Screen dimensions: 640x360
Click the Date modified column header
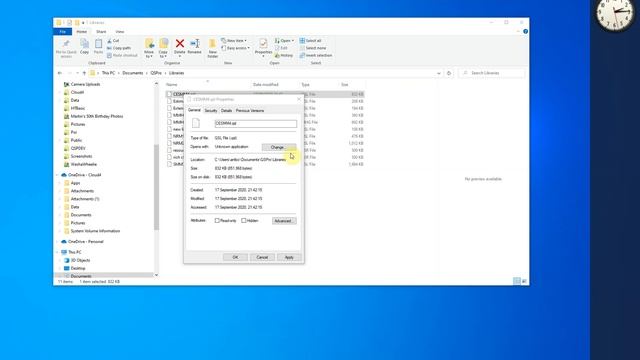pyautogui.click(x=266, y=84)
